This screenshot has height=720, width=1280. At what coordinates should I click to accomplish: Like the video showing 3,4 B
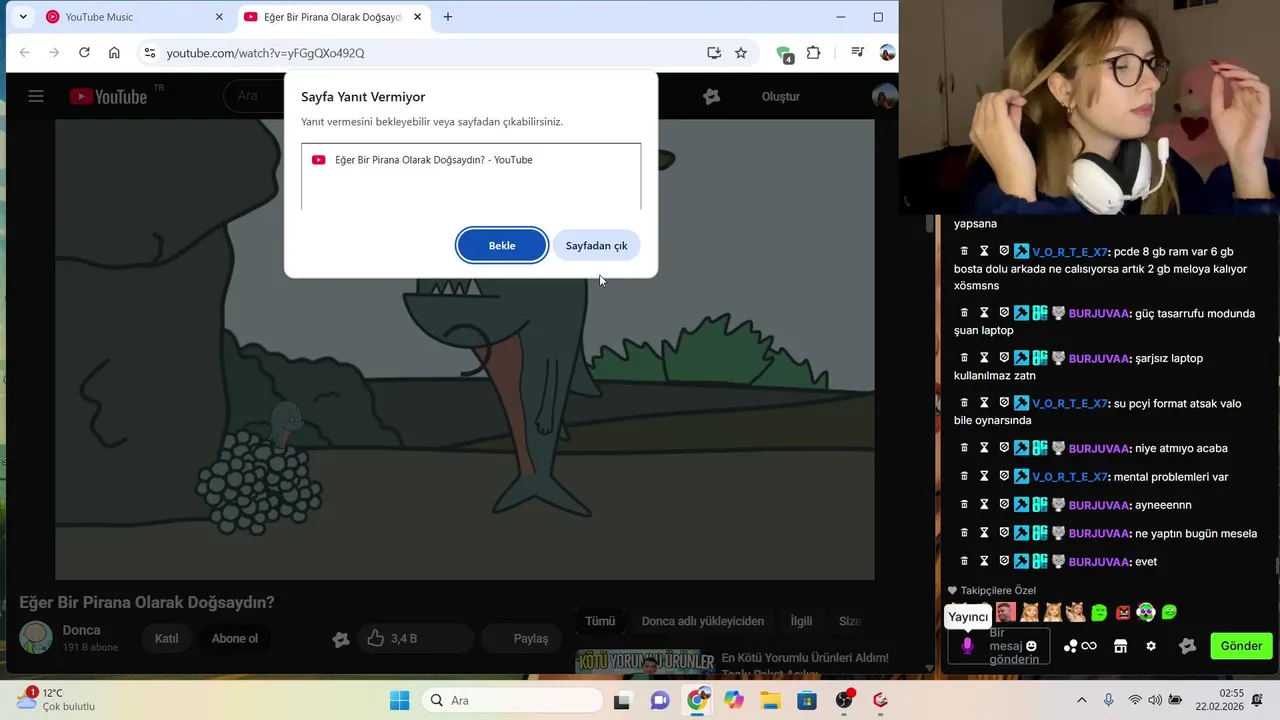[x=391, y=638]
